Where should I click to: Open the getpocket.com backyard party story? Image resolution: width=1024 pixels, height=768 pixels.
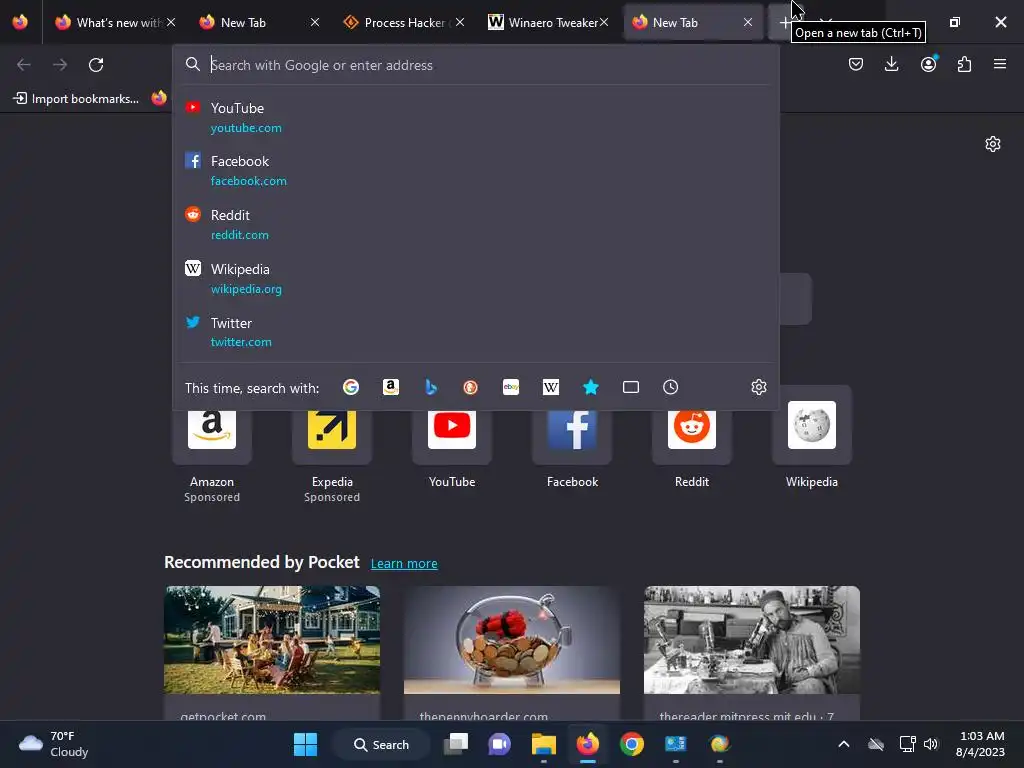coord(272,653)
